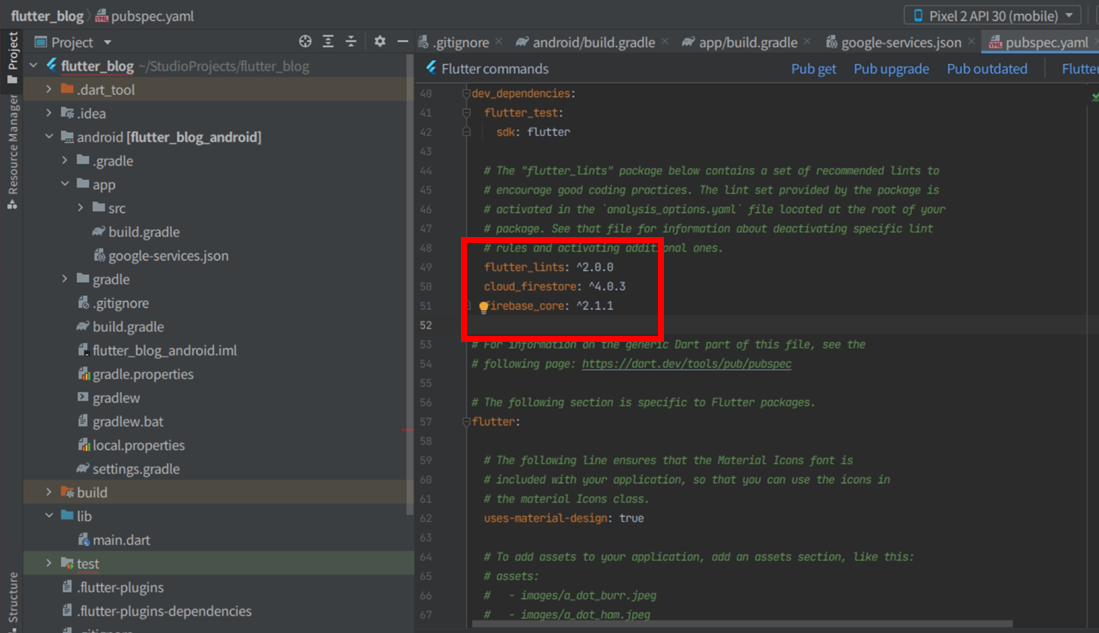The height and width of the screenshot is (633, 1099).
Task: Expand the build folder
Action: (x=49, y=492)
